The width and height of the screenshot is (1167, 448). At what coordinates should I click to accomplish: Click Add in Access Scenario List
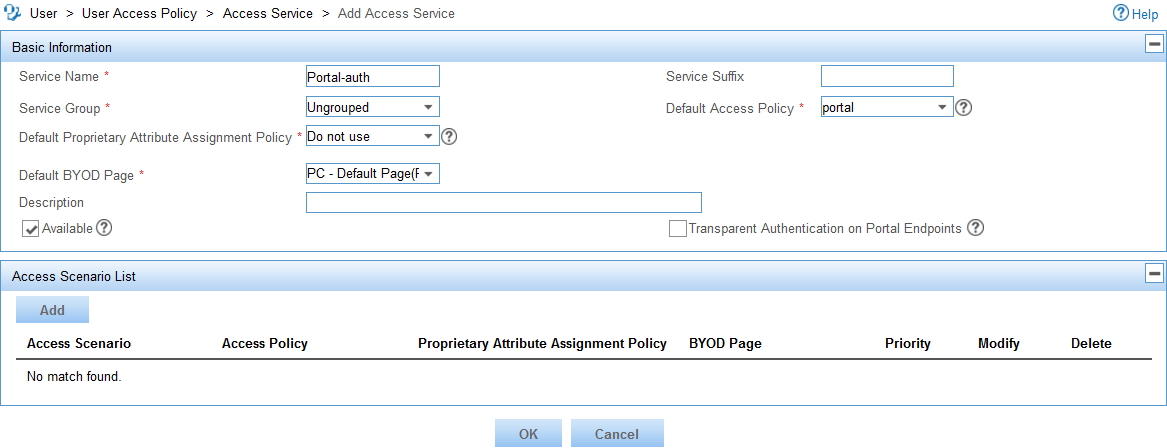point(52,310)
